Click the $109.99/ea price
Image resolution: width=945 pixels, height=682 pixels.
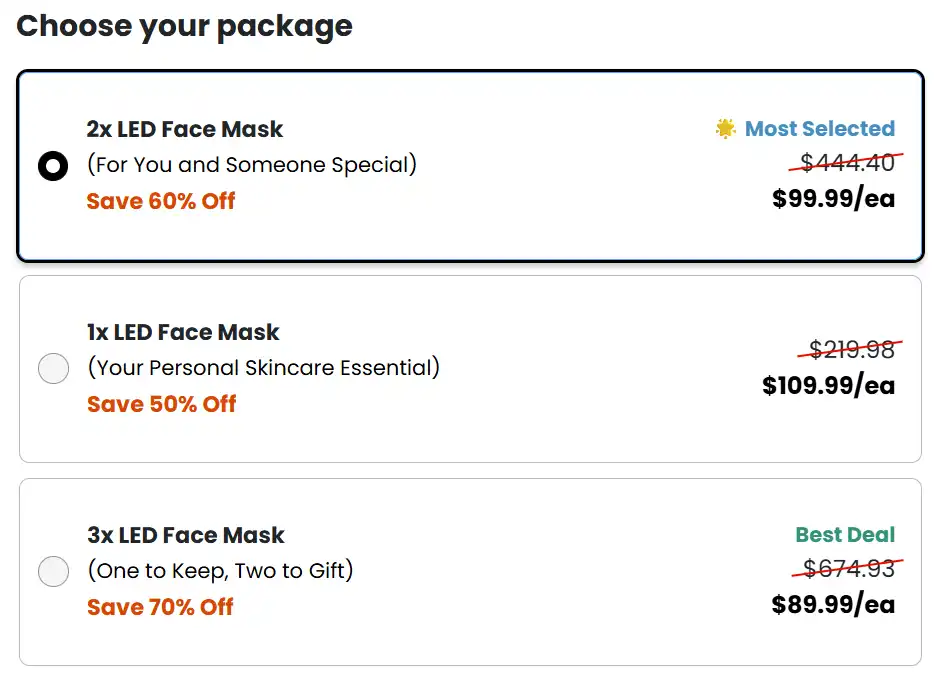828,385
